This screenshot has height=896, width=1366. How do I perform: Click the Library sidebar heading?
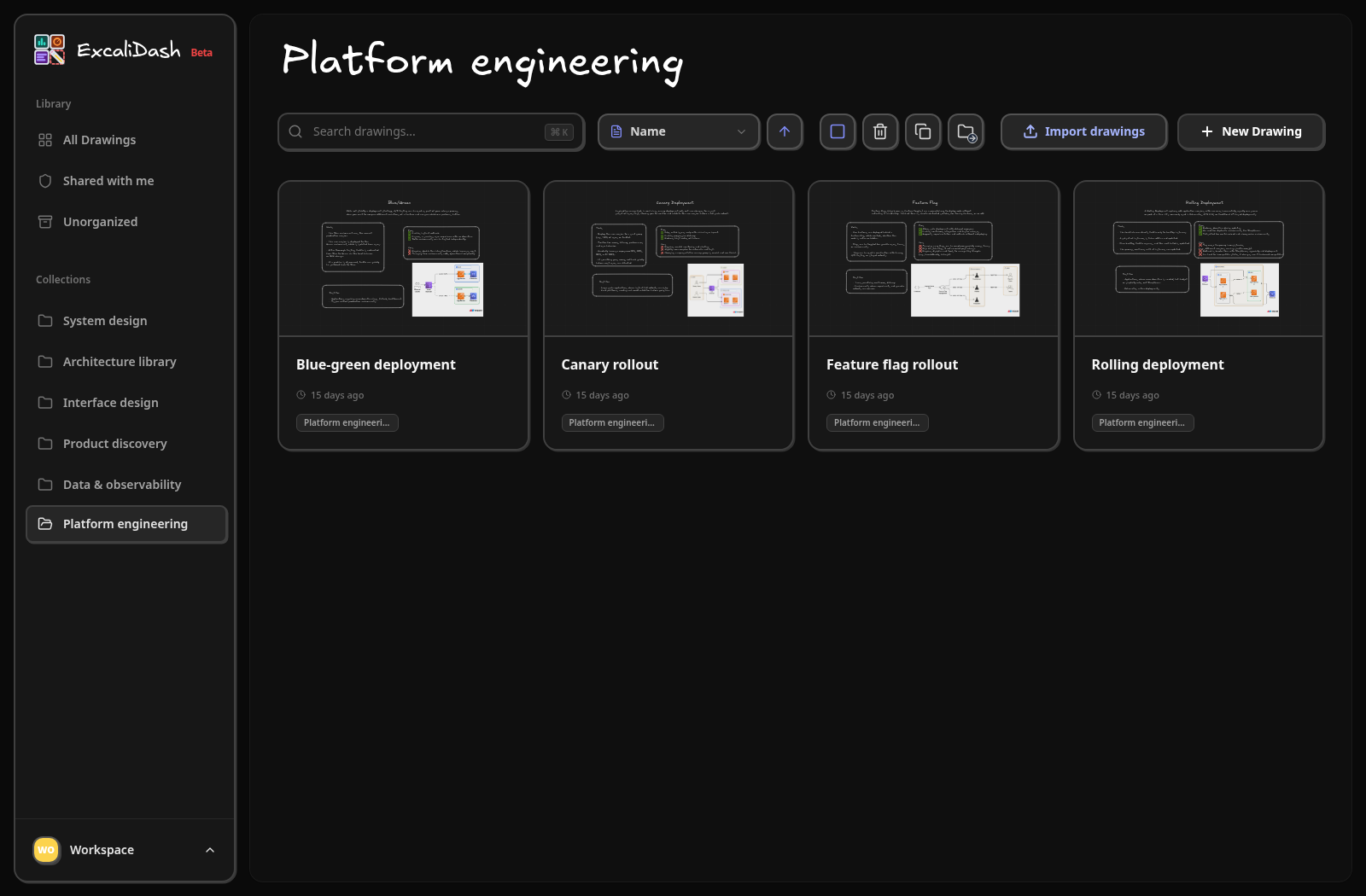(54, 104)
